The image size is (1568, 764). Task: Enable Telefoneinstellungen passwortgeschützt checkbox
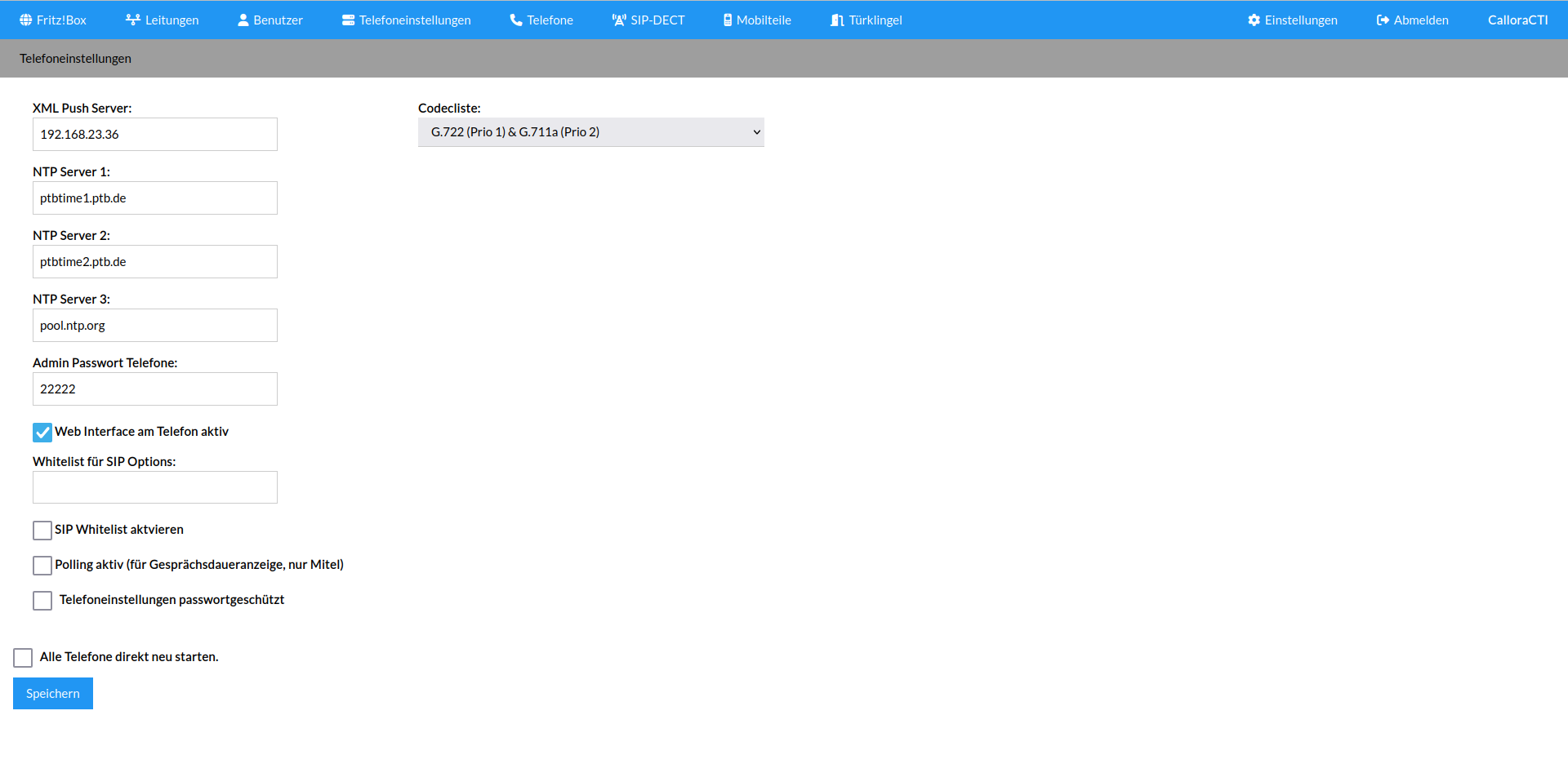42,601
